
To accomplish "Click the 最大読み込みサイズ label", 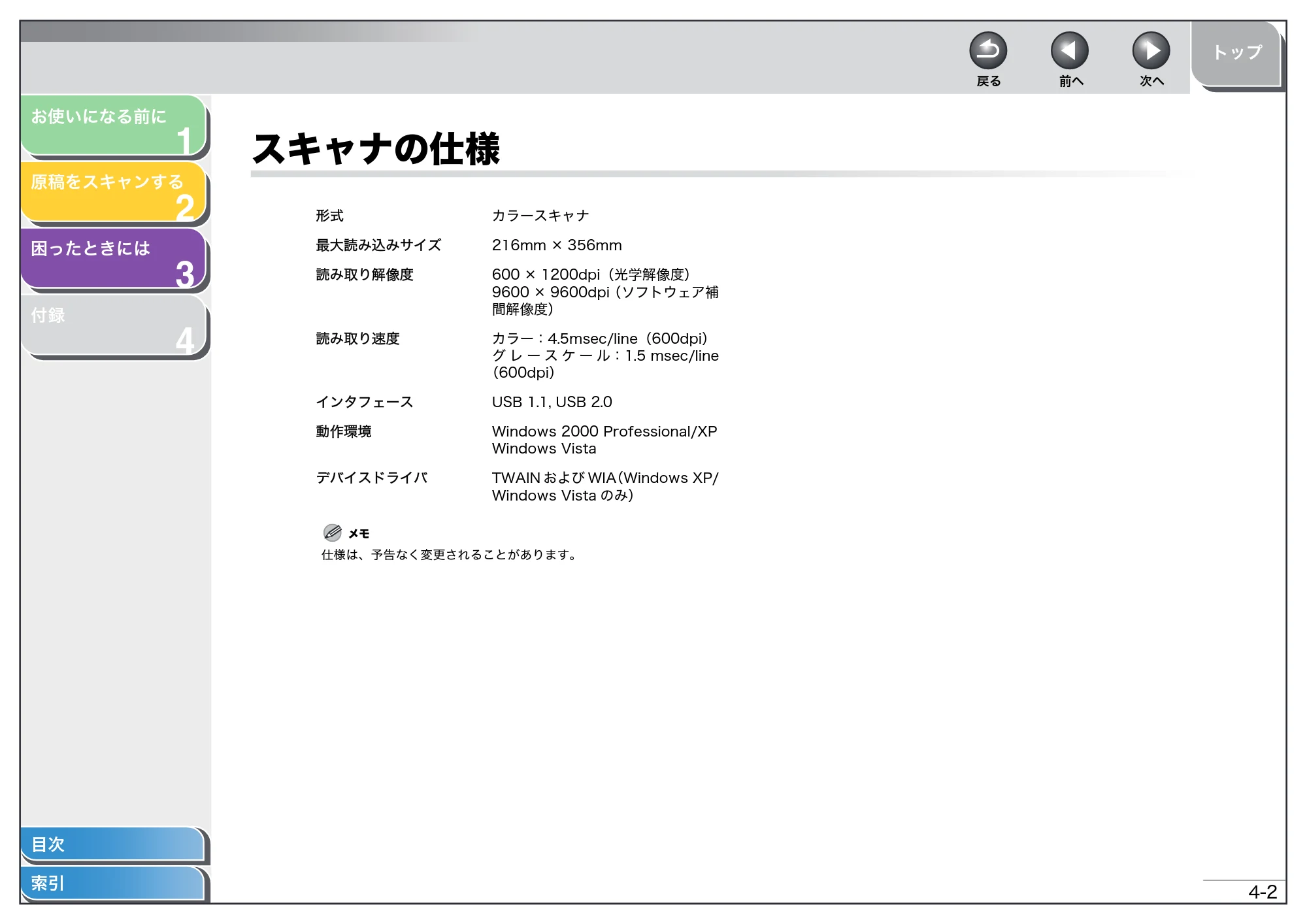I will click(x=379, y=245).
